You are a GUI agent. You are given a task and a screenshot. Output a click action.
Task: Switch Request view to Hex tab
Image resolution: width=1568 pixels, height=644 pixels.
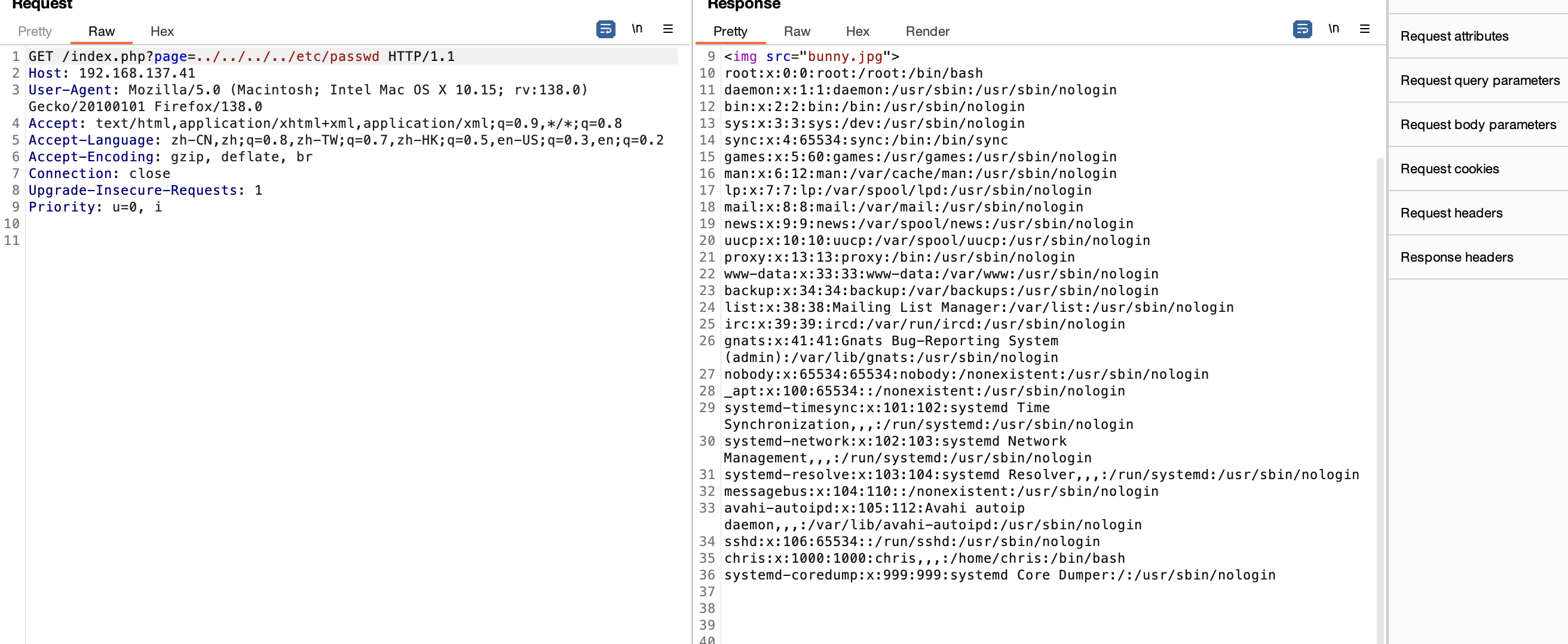coord(162,31)
